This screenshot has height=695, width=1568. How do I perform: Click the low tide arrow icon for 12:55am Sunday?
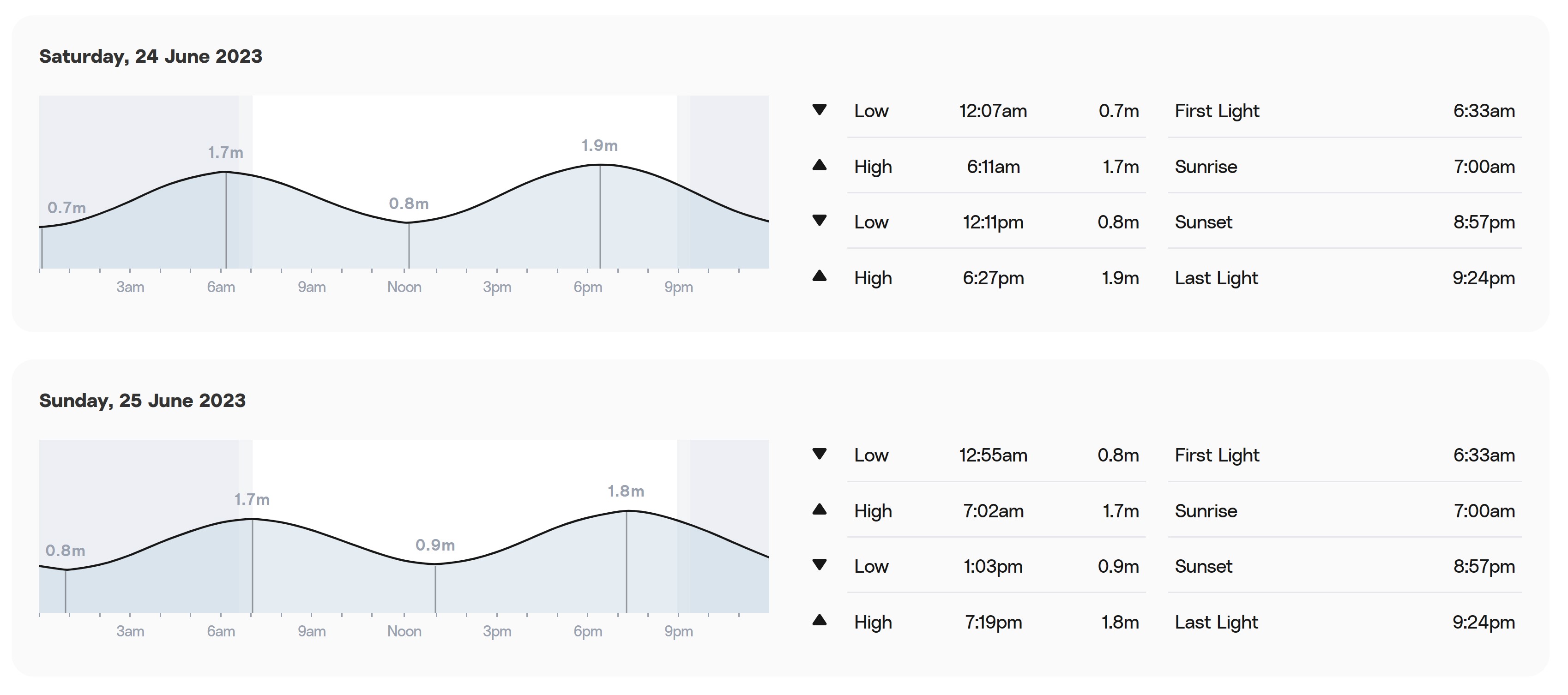pos(819,454)
